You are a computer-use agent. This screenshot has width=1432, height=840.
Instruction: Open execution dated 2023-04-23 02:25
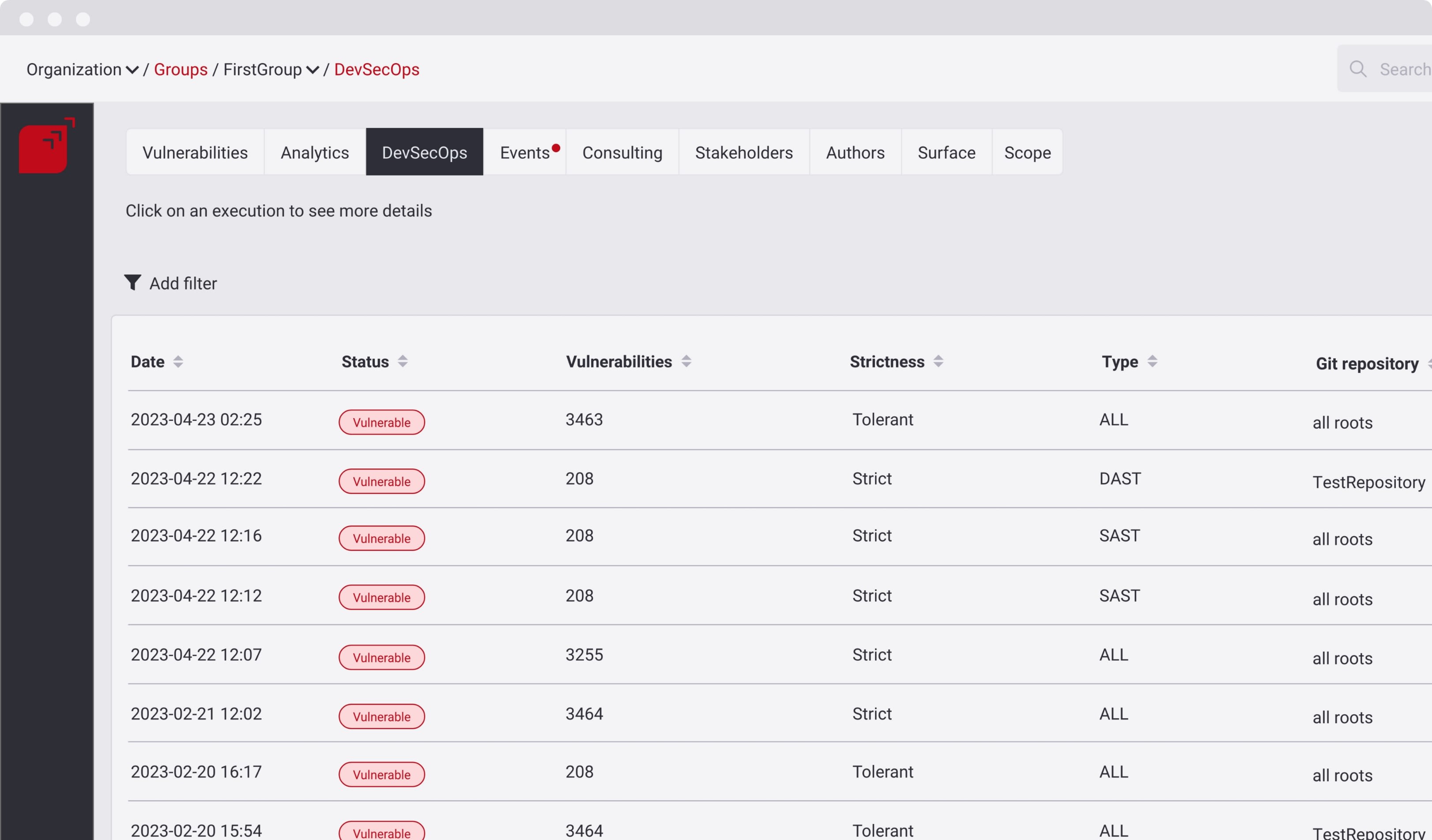tap(780, 420)
